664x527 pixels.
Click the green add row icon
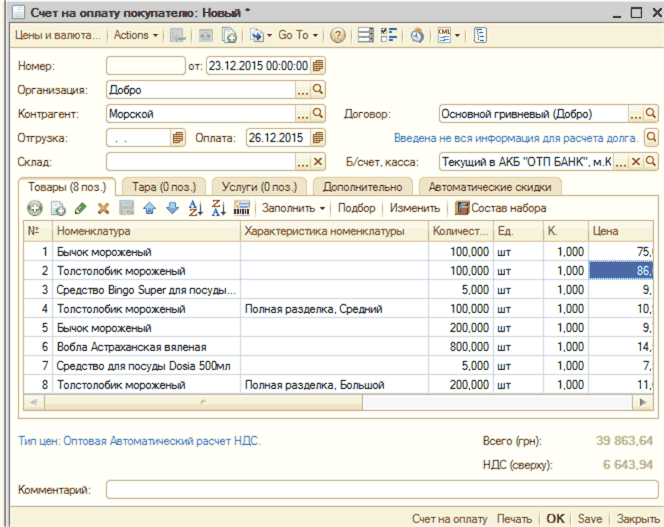tap(34, 208)
